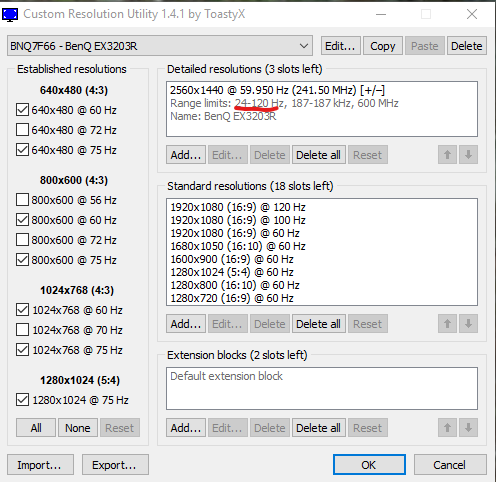Screen dimensions: 496x482
Task: Click up arrow under Extension blocks list
Action: coord(447,428)
